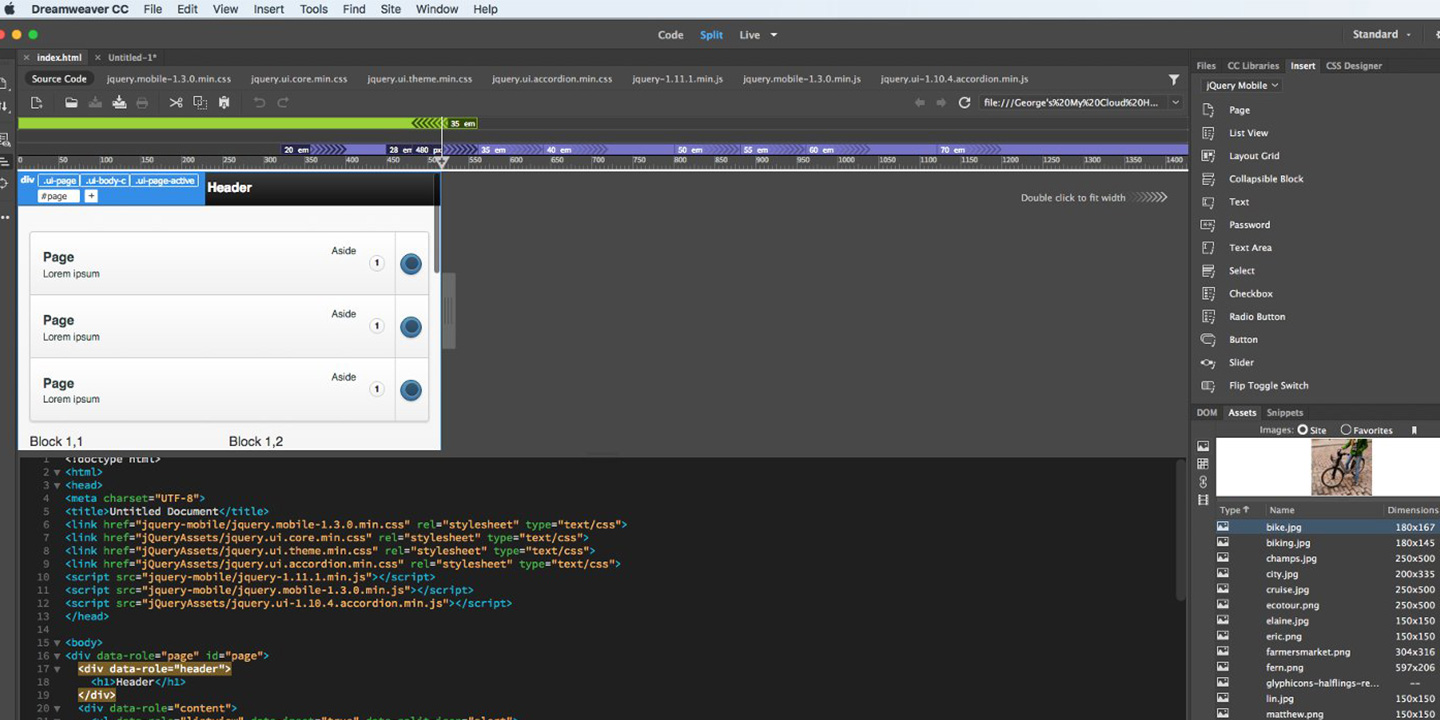Select the Favorites radio button for Images
Screen dimensions: 1440x720
tap(1345, 430)
